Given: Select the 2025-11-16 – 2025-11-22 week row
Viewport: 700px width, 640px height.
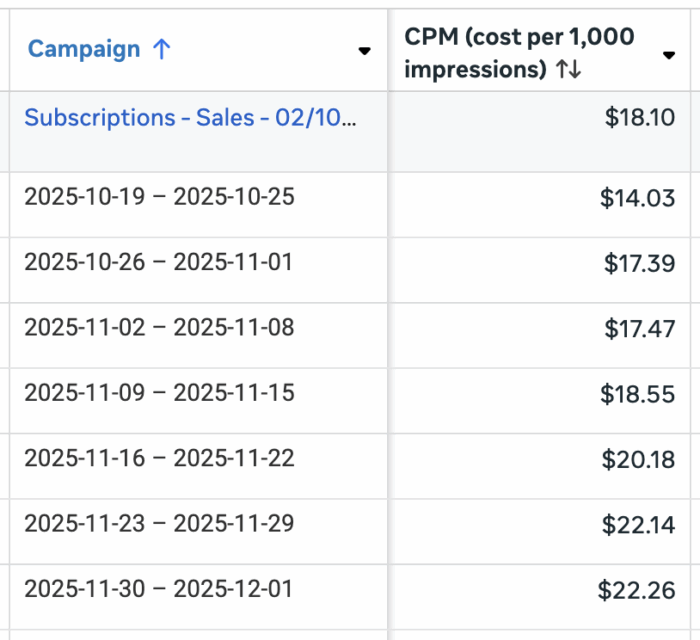Looking at the screenshot, I should coord(160,459).
